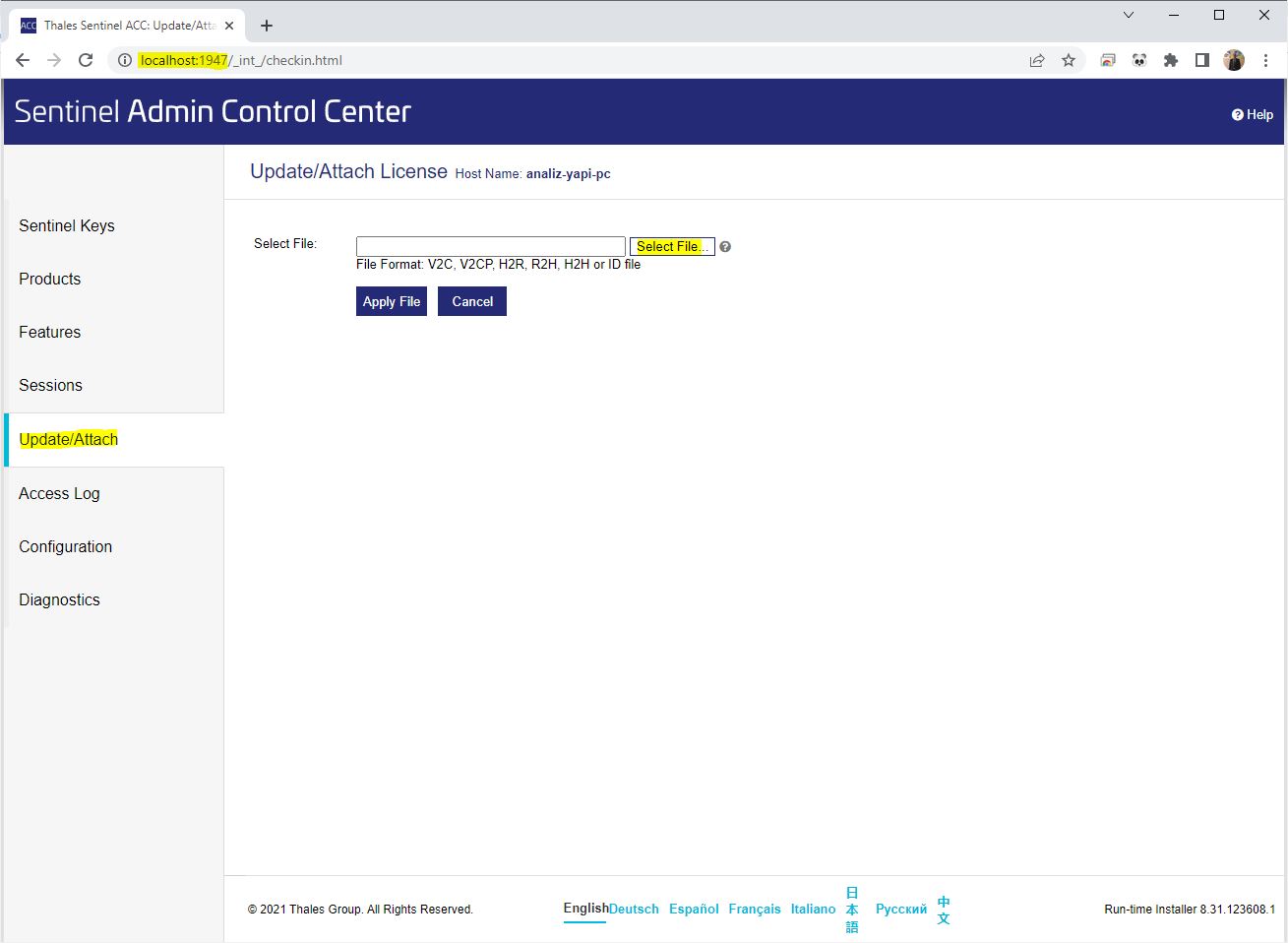View Sessions page
The image size is (1288, 943).
click(x=51, y=385)
